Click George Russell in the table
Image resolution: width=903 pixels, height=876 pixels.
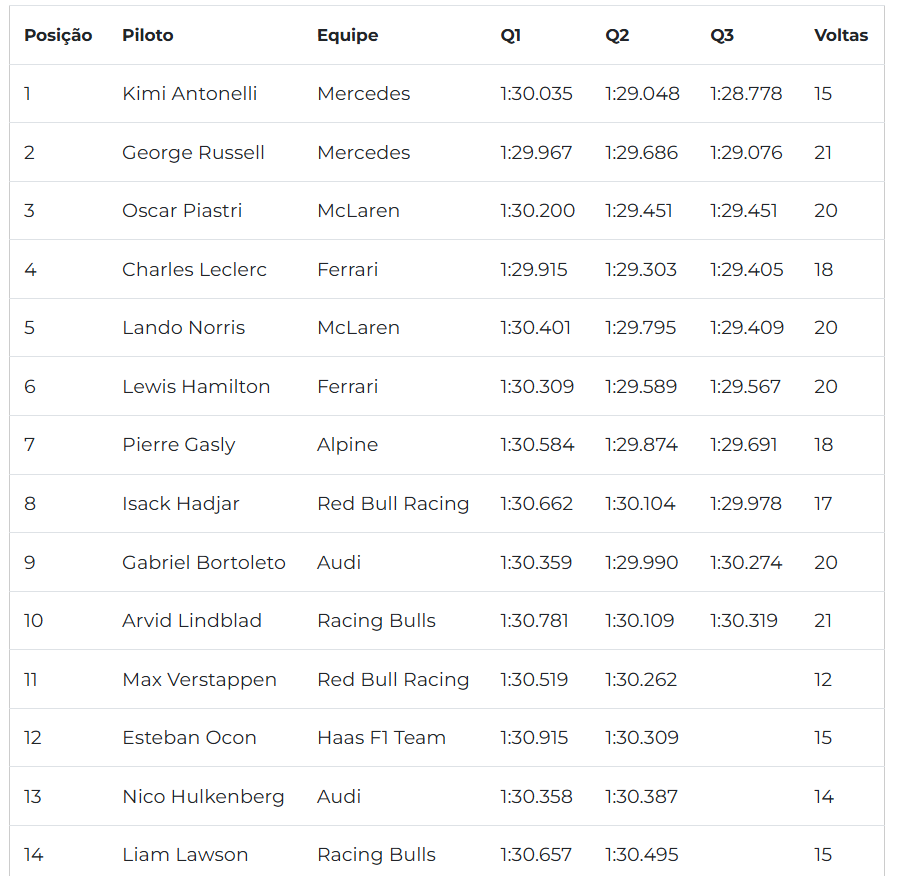(193, 153)
